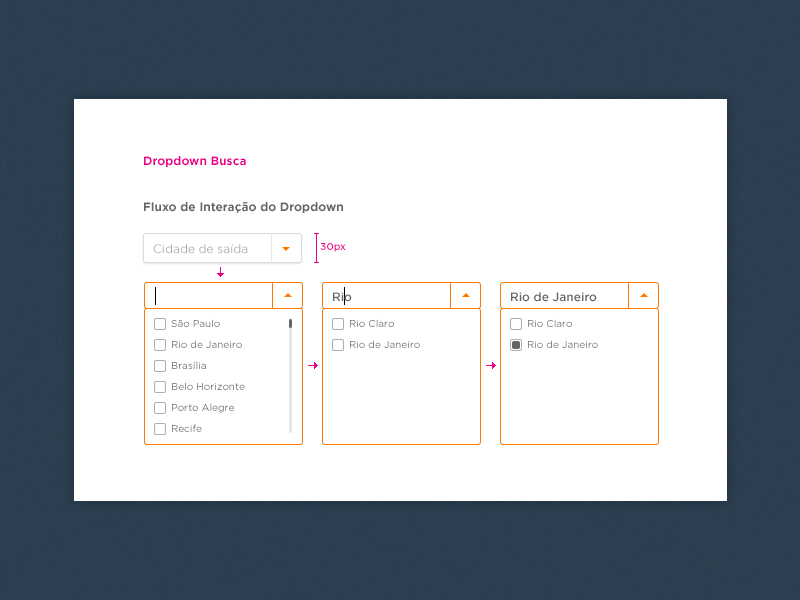Check the São Paulo checkbox
This screenshot has width=800, height=600.
pos(159,323)
